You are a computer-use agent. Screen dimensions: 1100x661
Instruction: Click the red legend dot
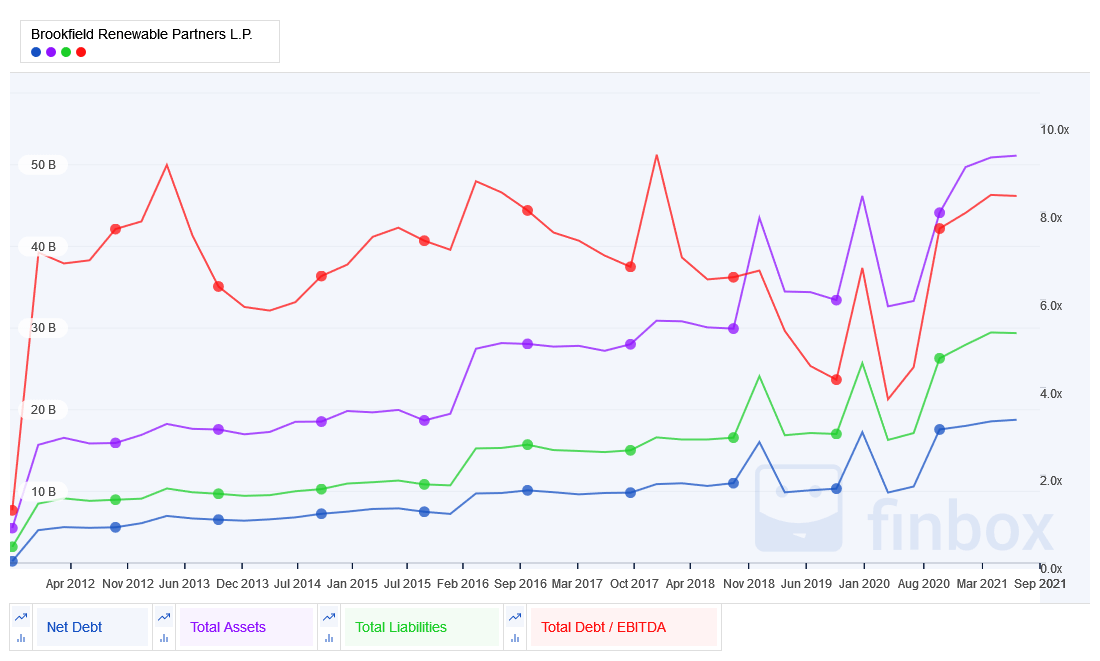81,52
